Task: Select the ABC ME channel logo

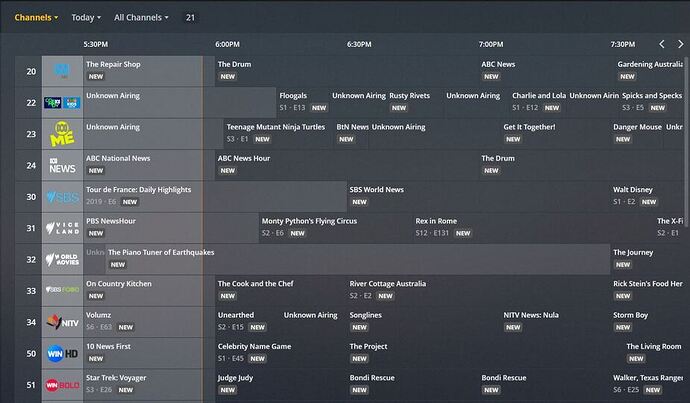Action: [x=62, y=134]
